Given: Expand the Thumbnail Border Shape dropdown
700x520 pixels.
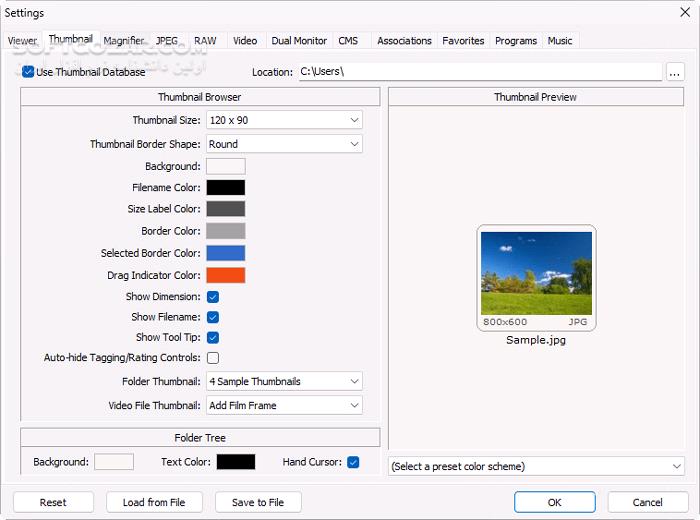Looking at the screenshot, I should [284, 144].
